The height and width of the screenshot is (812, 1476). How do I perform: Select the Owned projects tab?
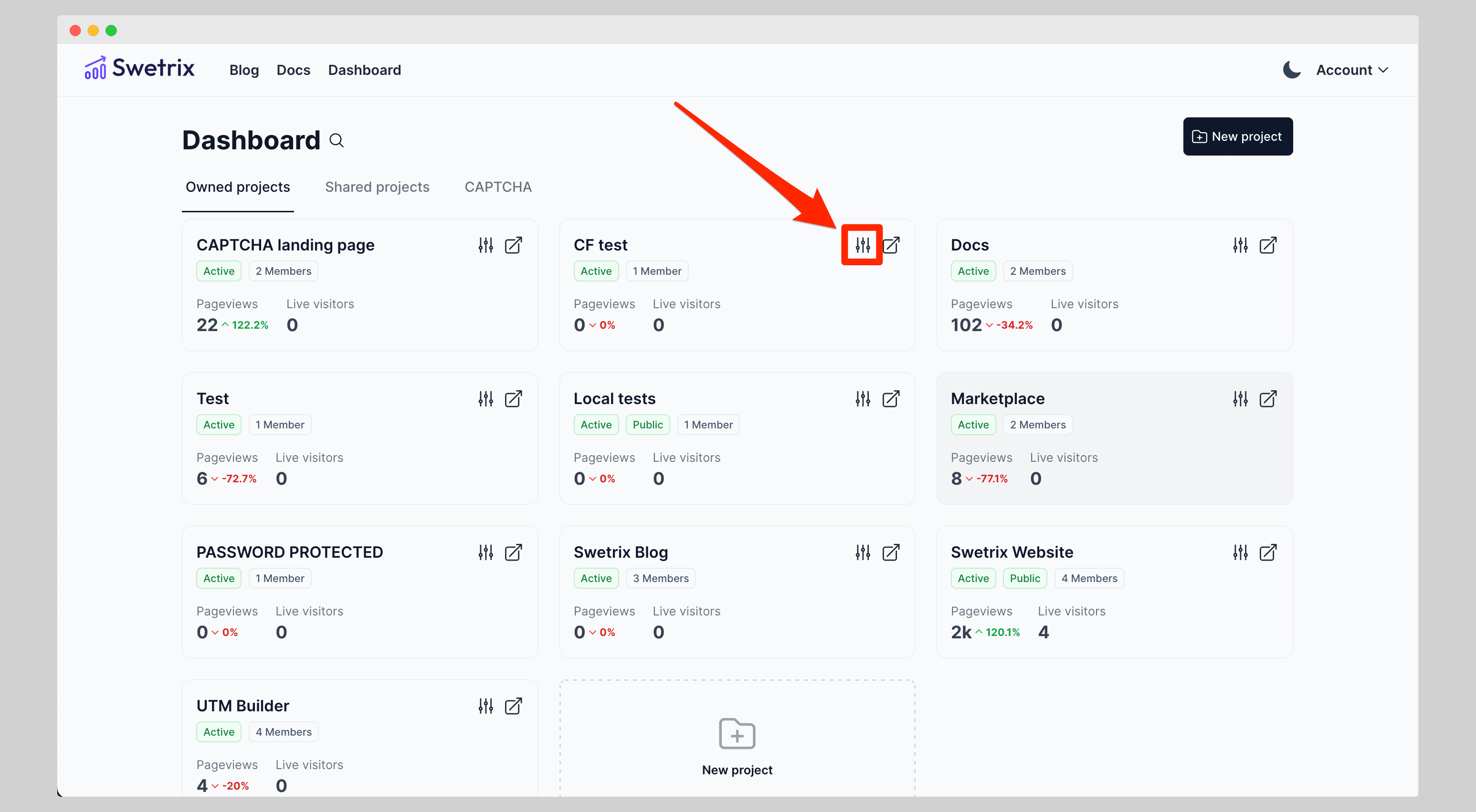coord(237,187)
